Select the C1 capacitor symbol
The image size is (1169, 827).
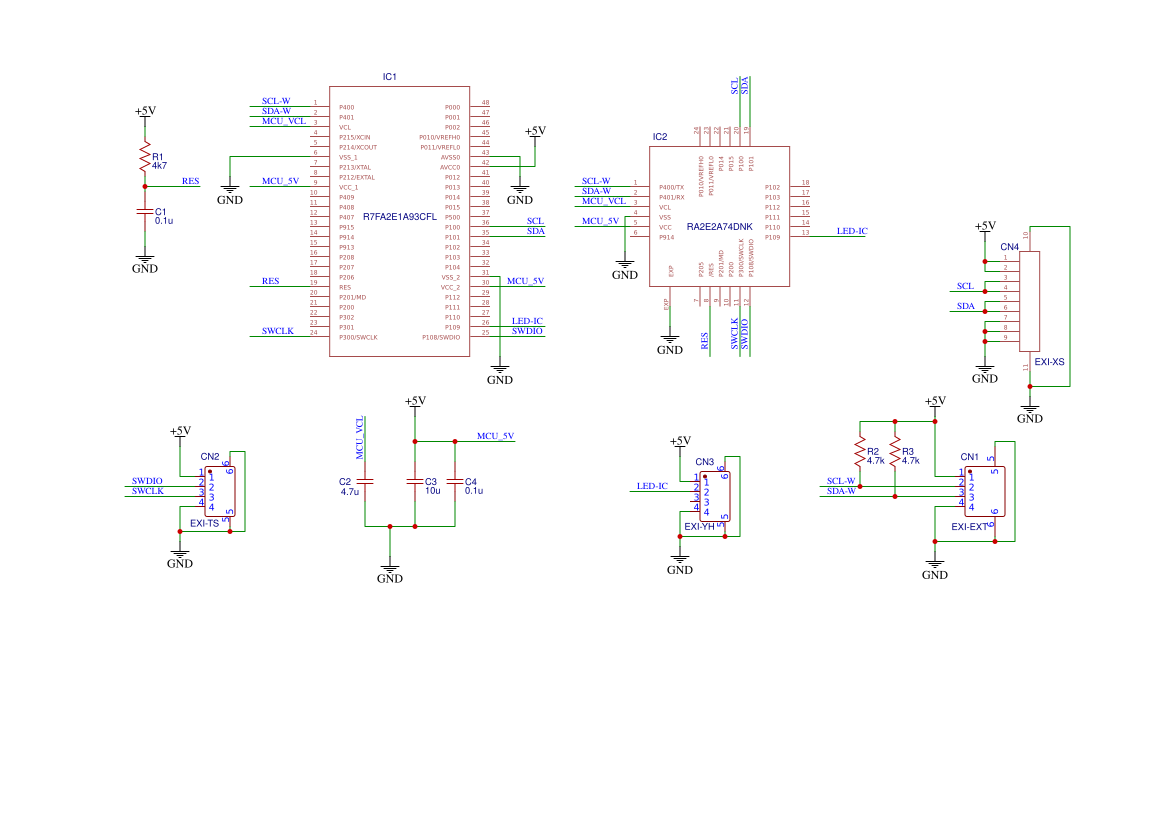[x=145, y=212]
